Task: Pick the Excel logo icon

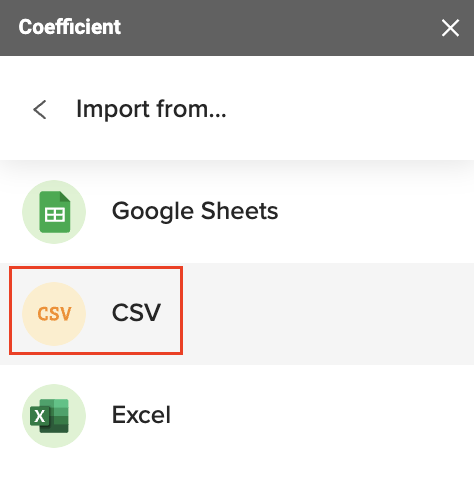Action: point(50,416)
